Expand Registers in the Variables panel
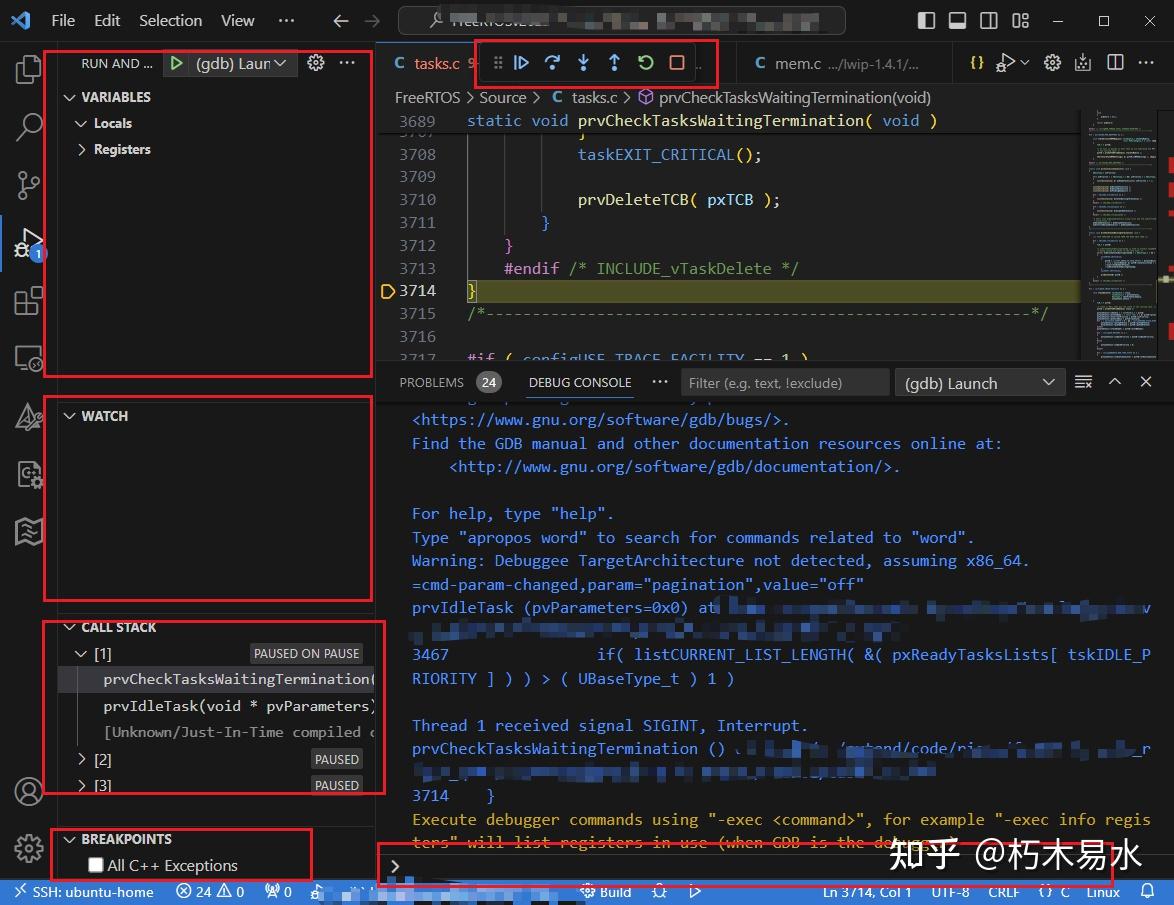Image resolution: width=1174 pixels, height=905 pixels. point(82,149)
